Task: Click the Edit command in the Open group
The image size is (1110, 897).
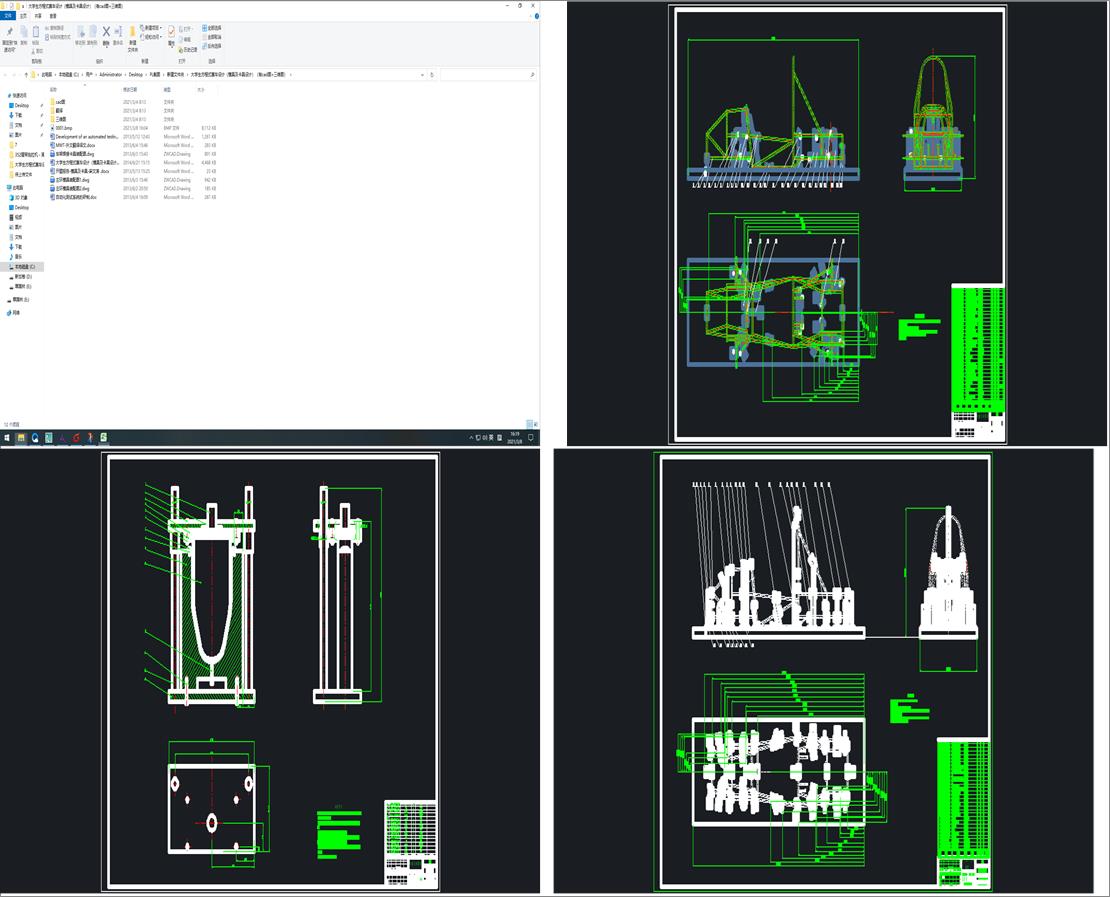Action: 185,40
